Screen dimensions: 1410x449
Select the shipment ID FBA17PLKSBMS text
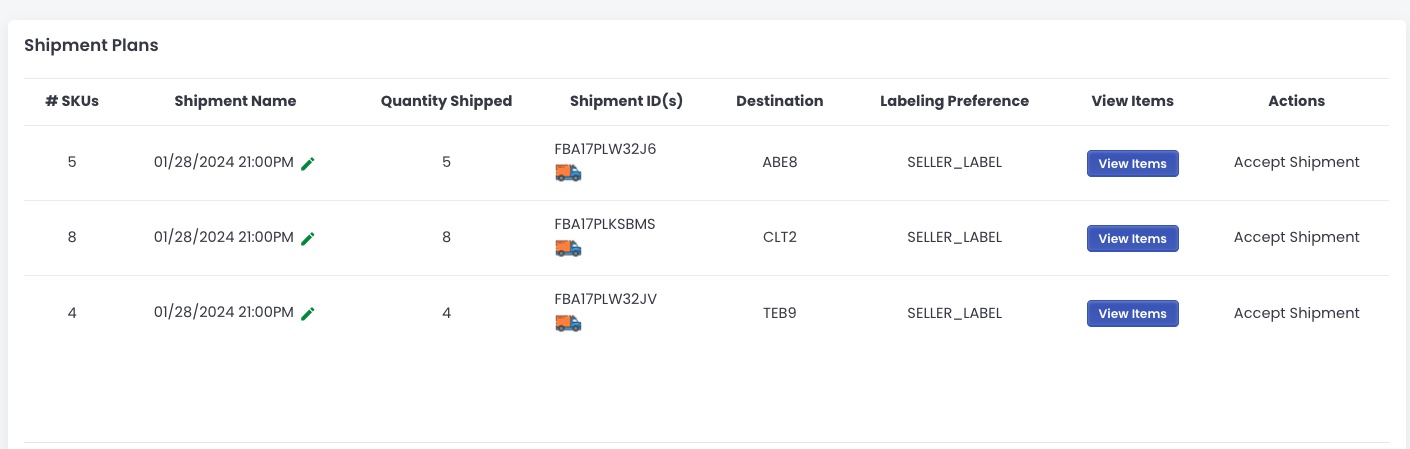coord(605,224)
